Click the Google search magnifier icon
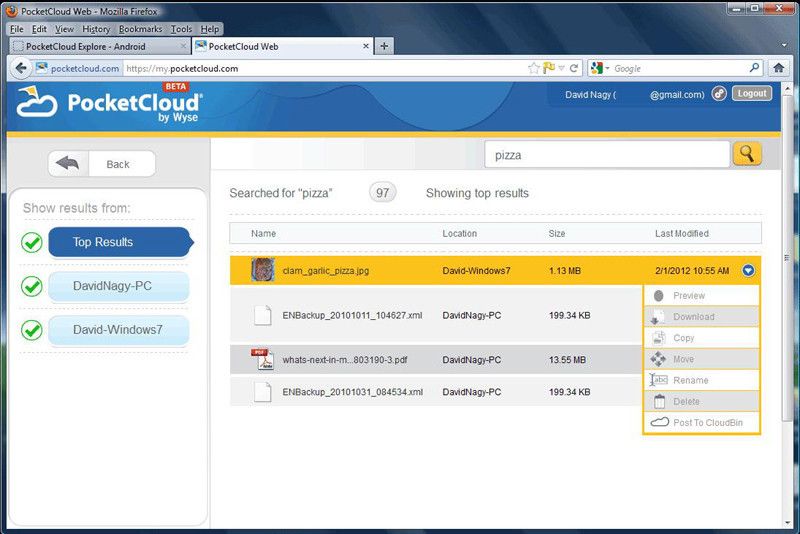 coord(754,67)
